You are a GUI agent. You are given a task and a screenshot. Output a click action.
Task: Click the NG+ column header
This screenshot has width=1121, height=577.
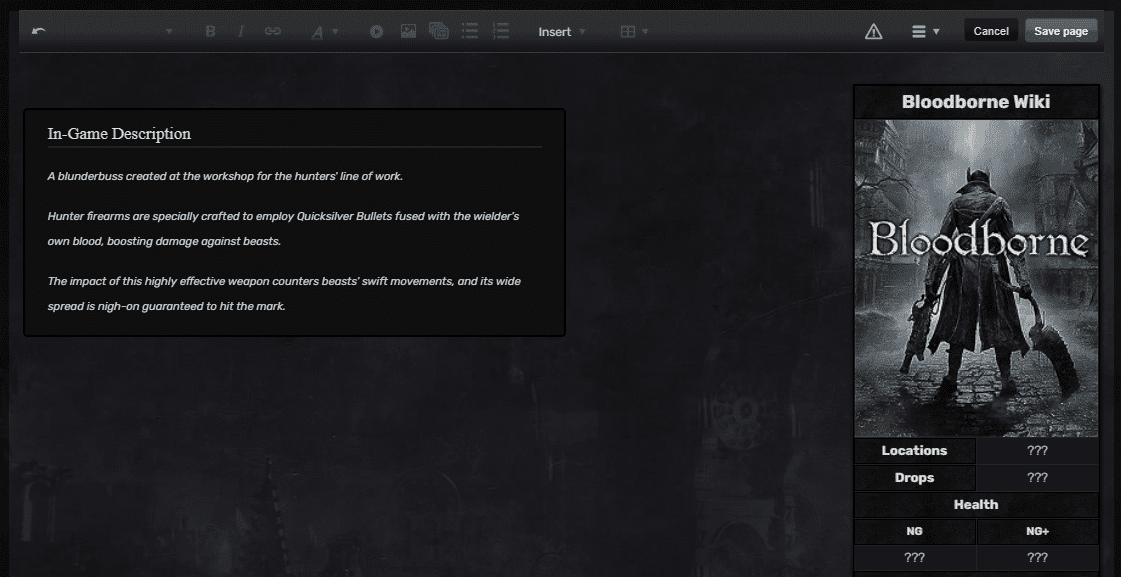tap(1037, 531)
